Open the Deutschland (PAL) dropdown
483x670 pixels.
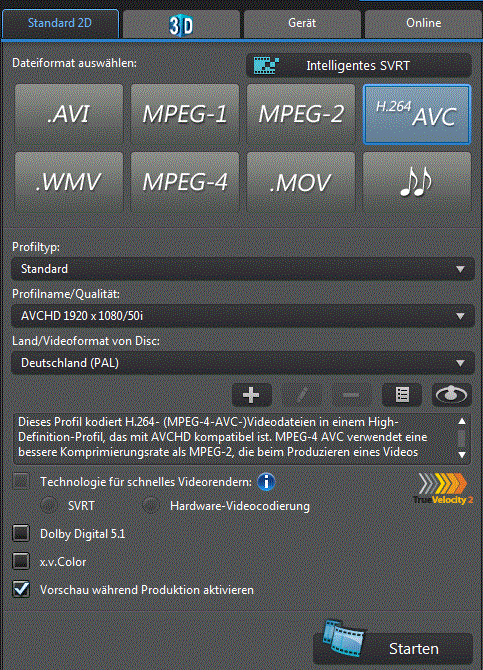point(243,363)
